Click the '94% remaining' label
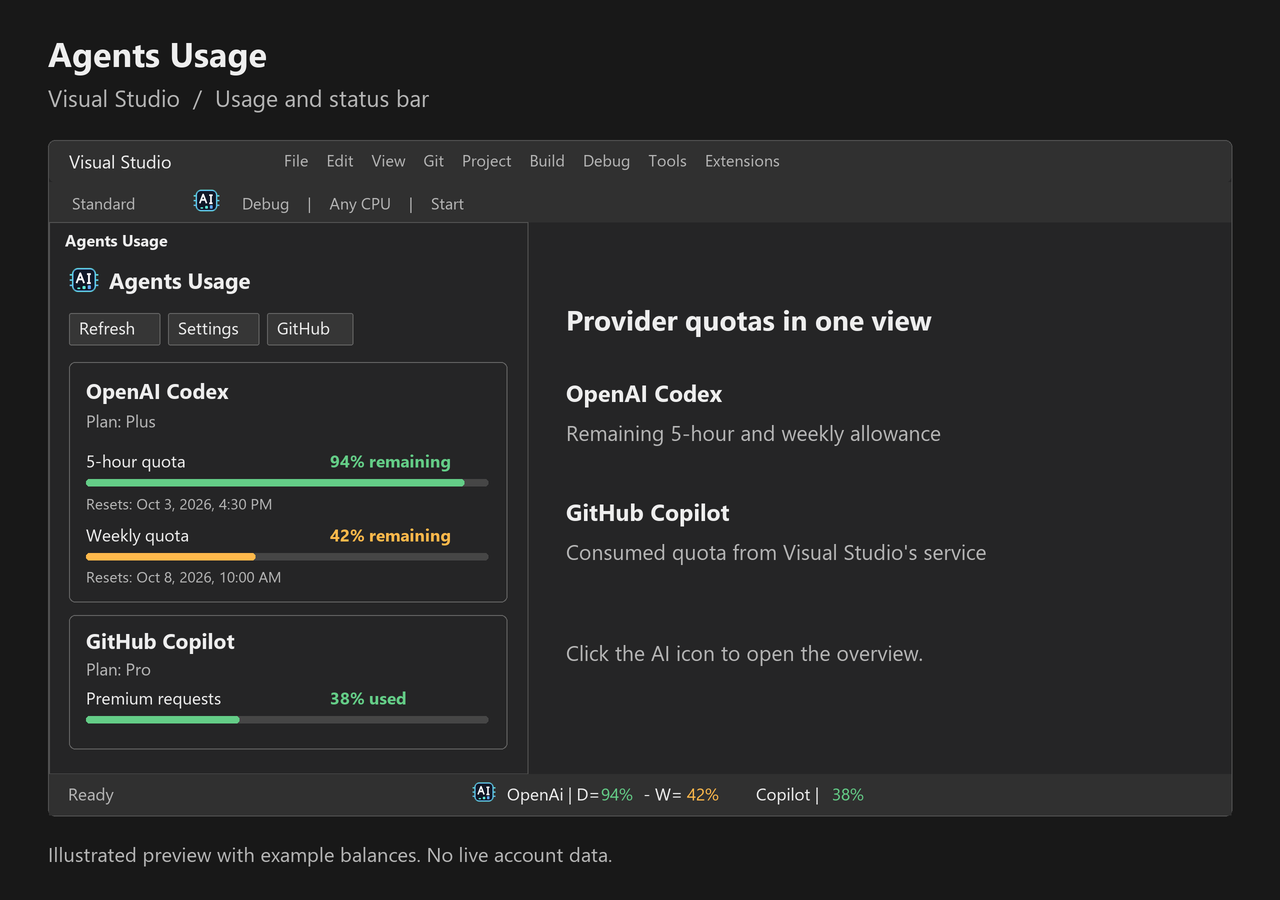1280x900 pixels. pos(390,462)
